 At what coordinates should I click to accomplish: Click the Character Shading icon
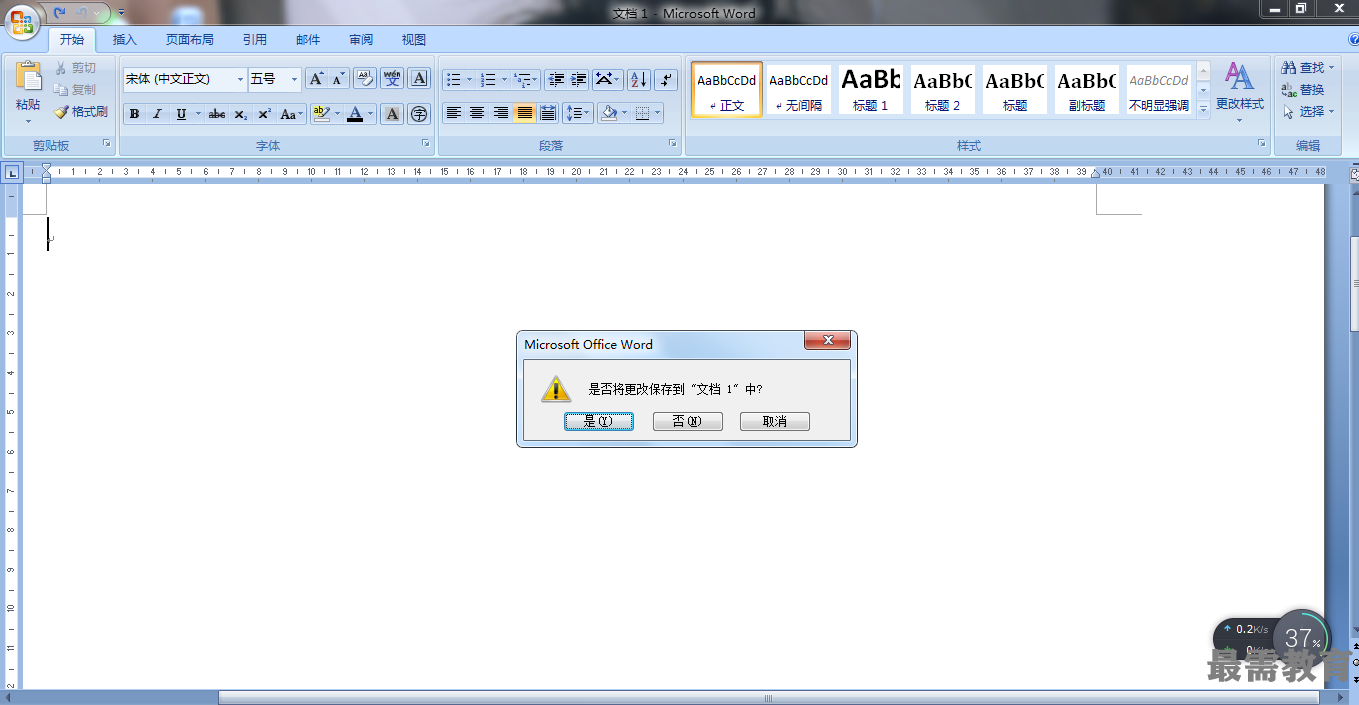pyautogui.click(x=393, y=114)
